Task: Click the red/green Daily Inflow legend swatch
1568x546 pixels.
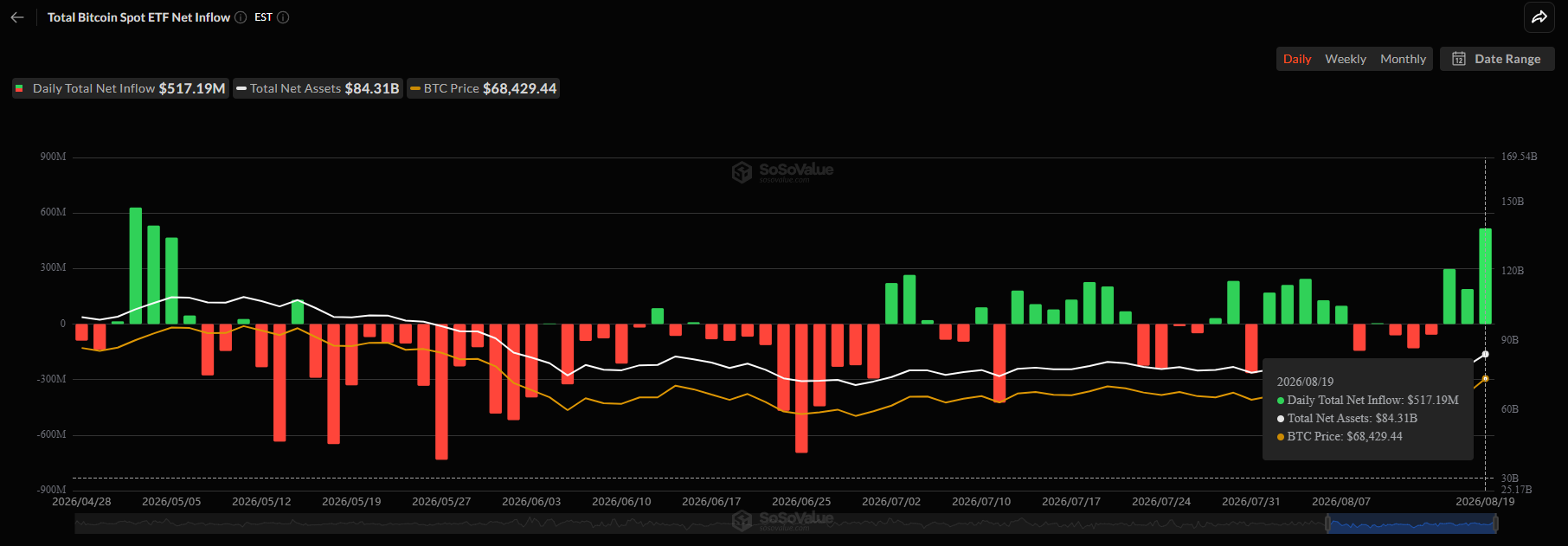Action: (x=19, y=88)
